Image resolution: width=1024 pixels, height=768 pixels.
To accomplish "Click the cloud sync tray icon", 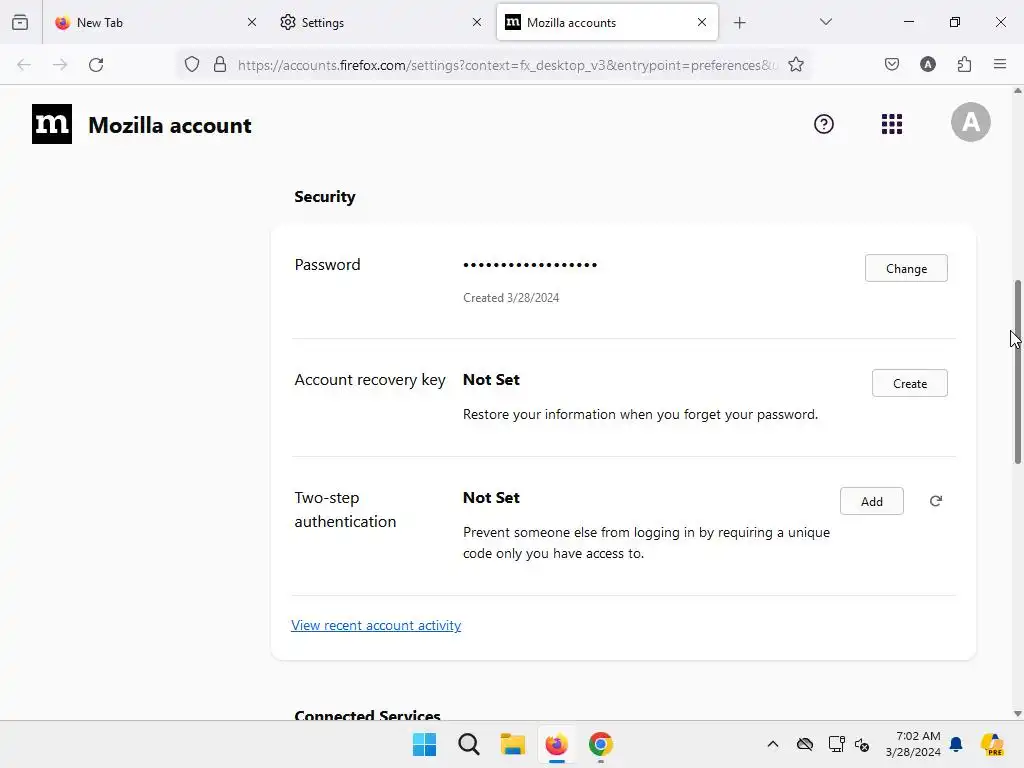I will coord(805,744).
